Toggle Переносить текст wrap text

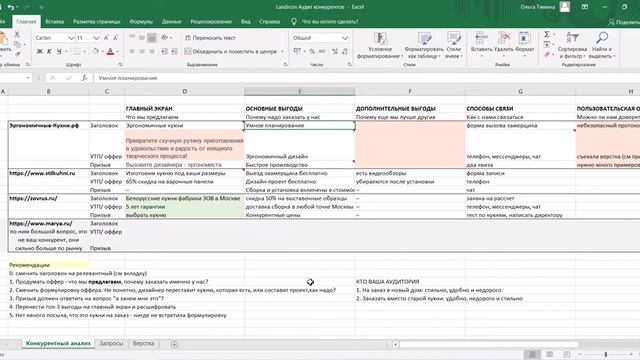click(210, 38)
